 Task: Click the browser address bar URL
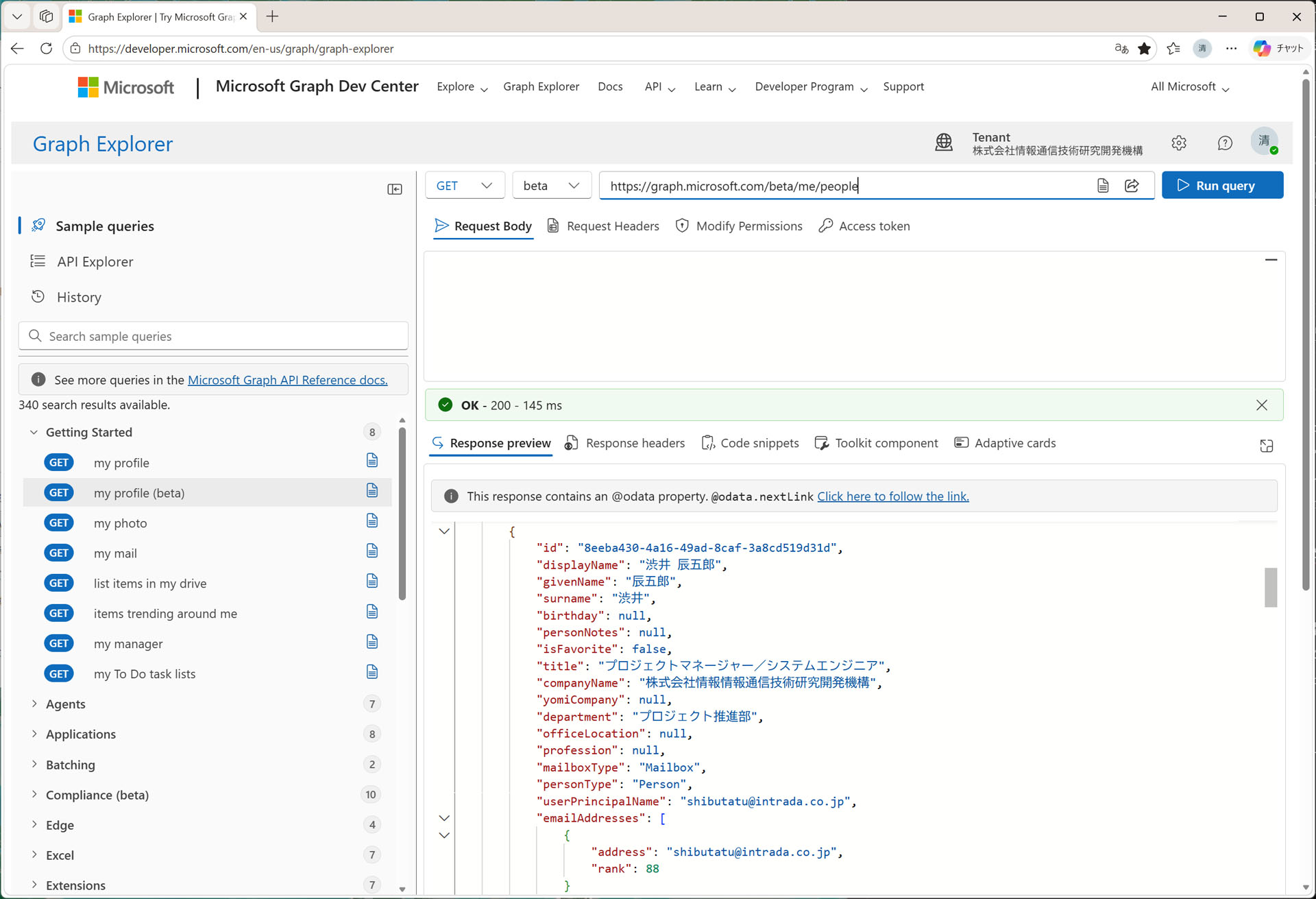(241, 49)
